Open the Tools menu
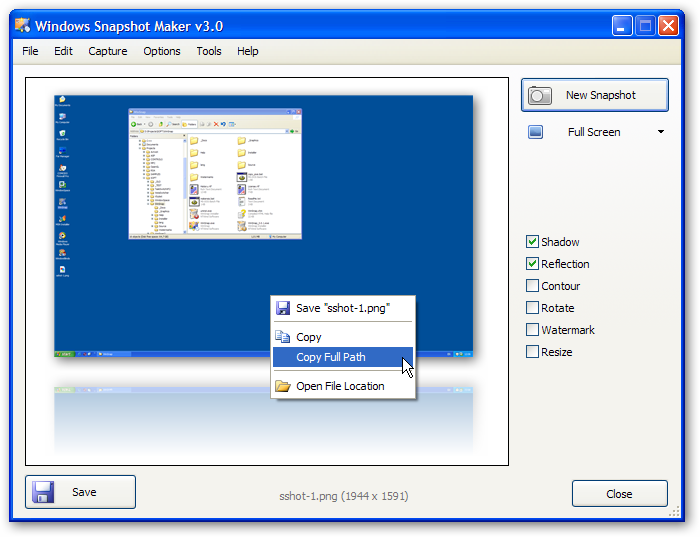Viewport: 700px width, 537px height. (x=209, y=51)
